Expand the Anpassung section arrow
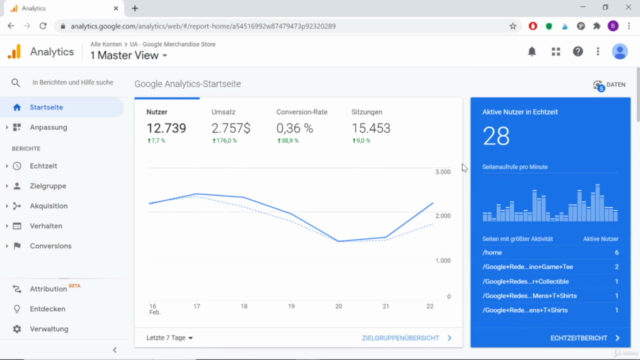Viewport: 640px width, 360px height. [x=7, y=127]
